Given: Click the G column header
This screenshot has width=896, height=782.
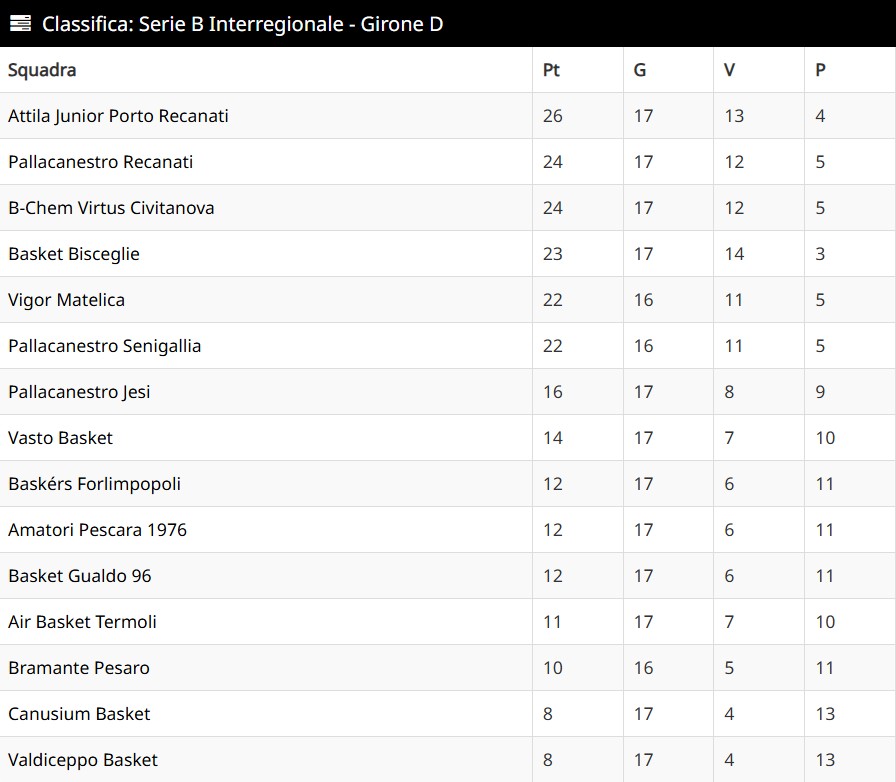Looking at the screenshot, I should pos(640,70).
